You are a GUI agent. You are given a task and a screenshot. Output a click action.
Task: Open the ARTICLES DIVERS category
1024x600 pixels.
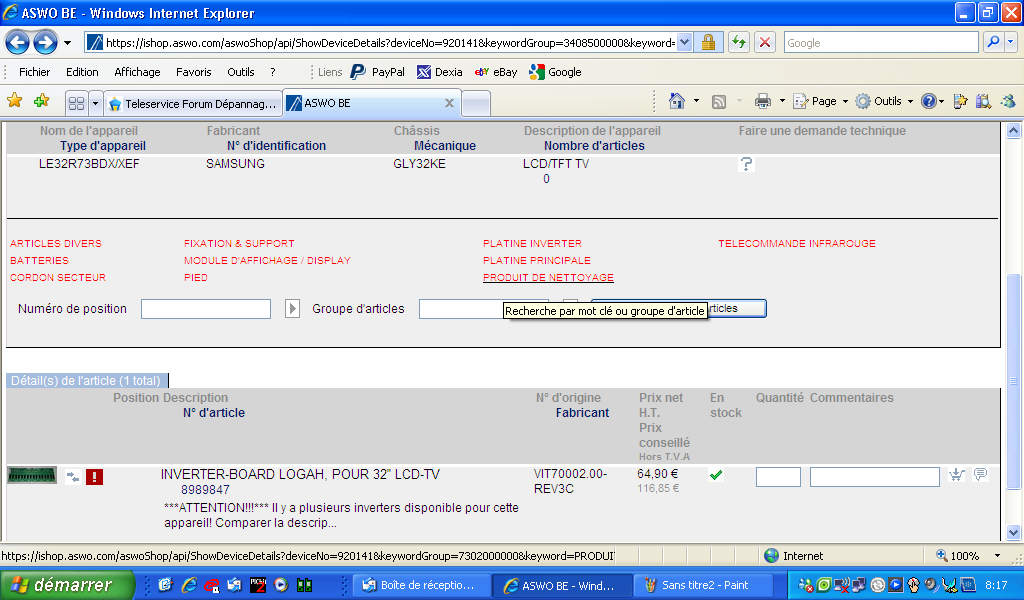click(56, 244)
